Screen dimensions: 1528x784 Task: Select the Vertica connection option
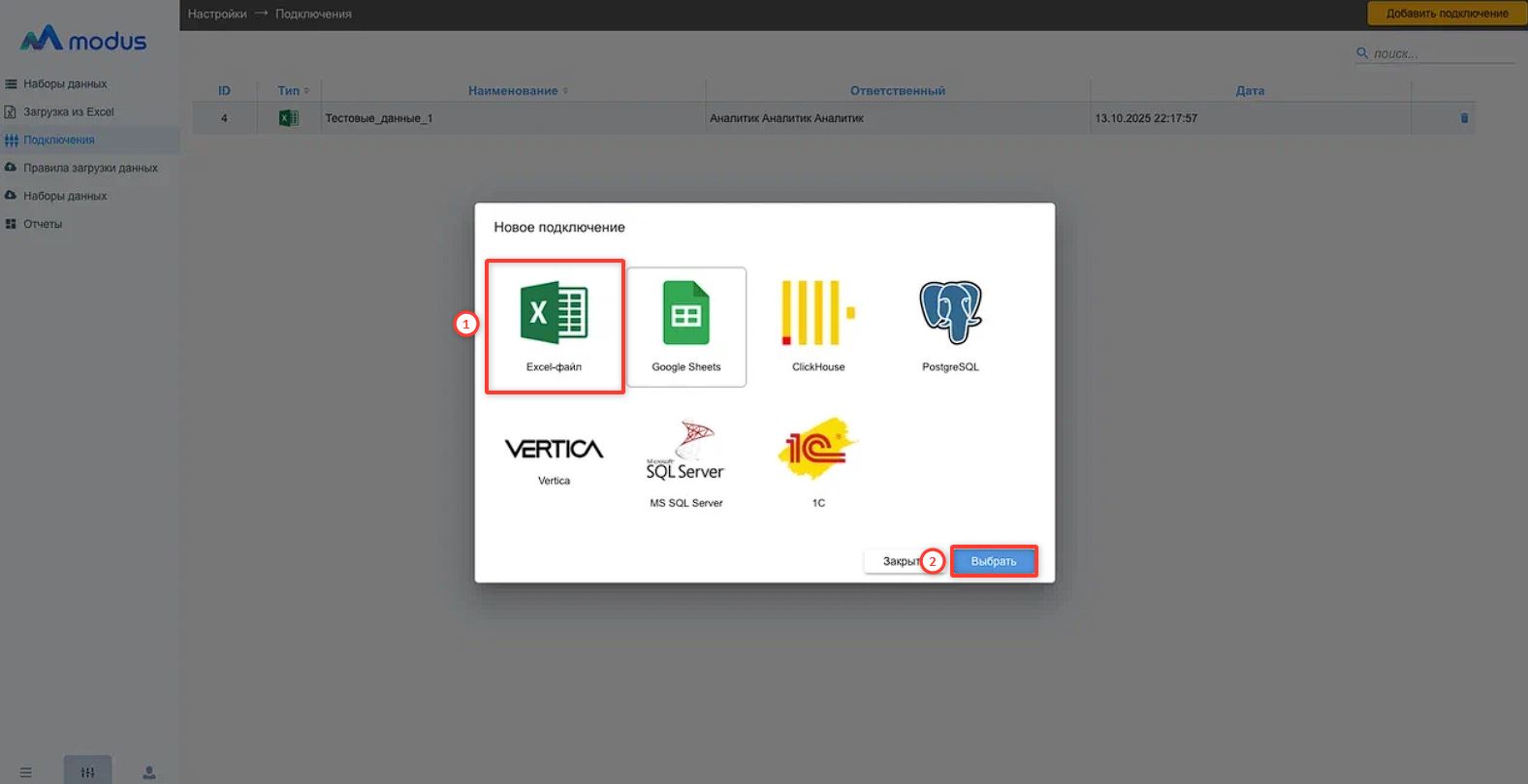(x=554, y=450)
